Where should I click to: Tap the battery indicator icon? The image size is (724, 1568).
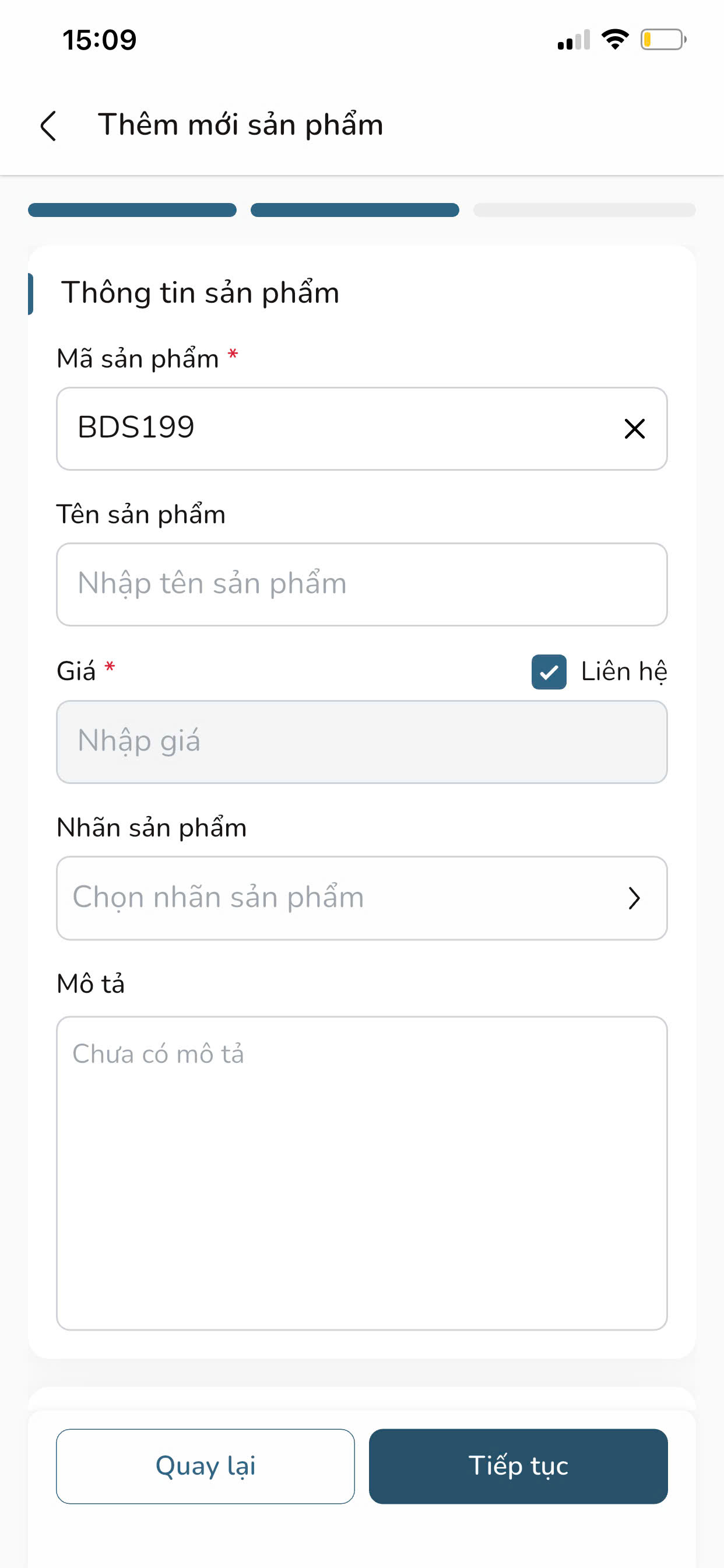click(x=663, y=40)
